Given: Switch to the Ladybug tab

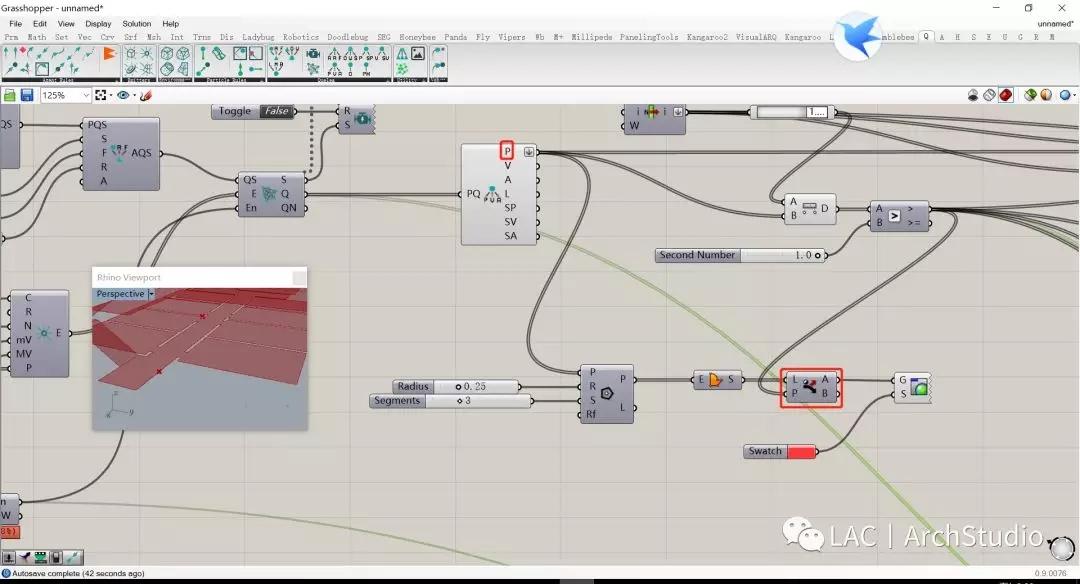Looking at the screenshot, I should click(x=258, y=37).
